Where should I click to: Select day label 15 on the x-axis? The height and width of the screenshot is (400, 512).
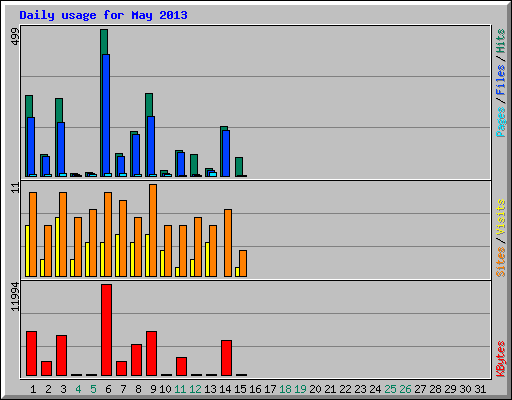(240, 389)
